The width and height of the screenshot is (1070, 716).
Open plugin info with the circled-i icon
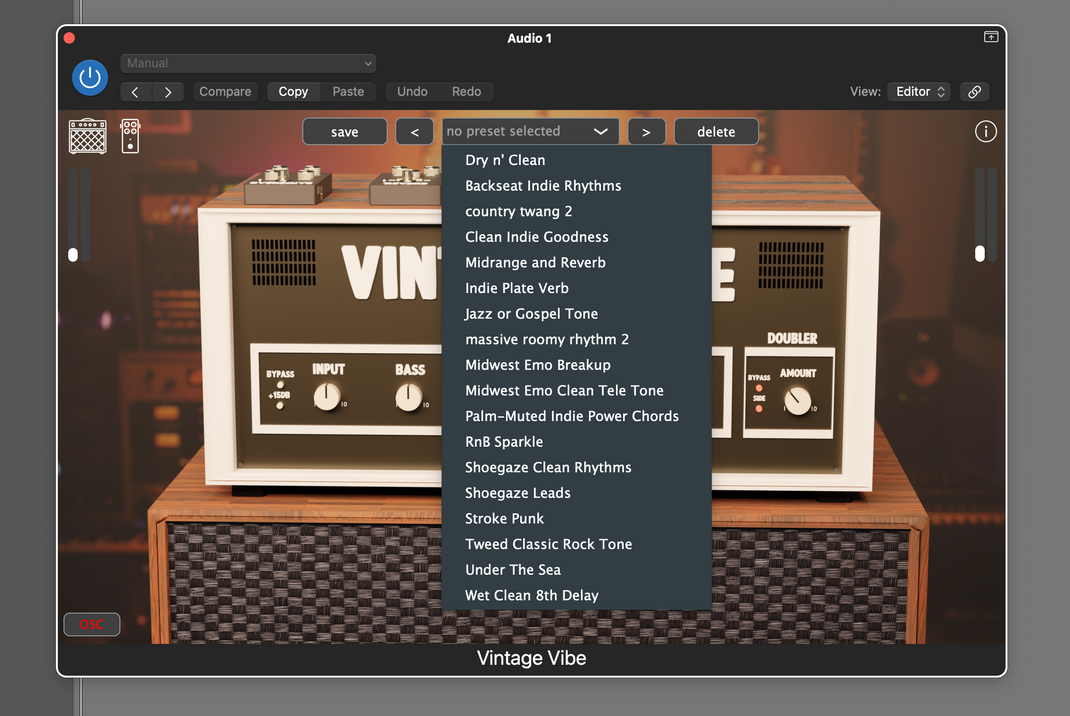click(x=985, y=130)
